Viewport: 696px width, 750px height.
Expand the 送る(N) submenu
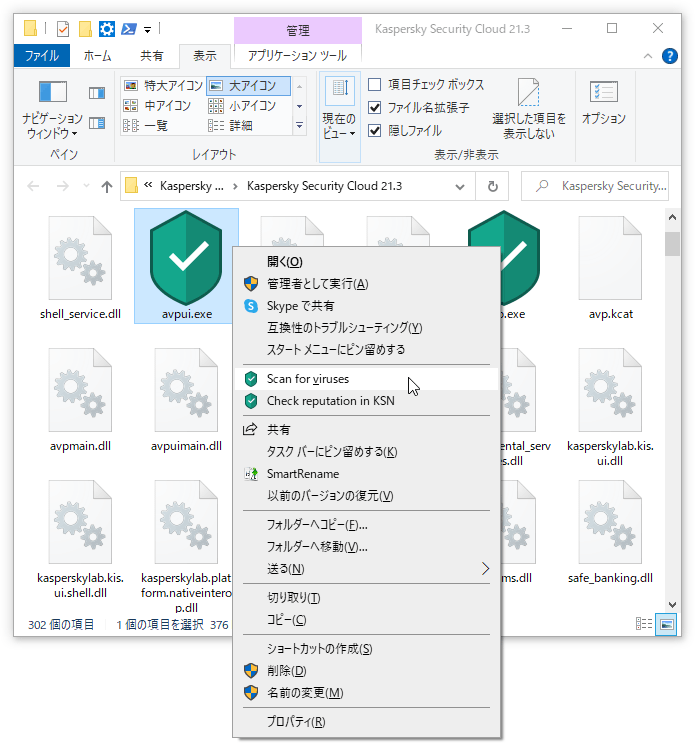486,569
